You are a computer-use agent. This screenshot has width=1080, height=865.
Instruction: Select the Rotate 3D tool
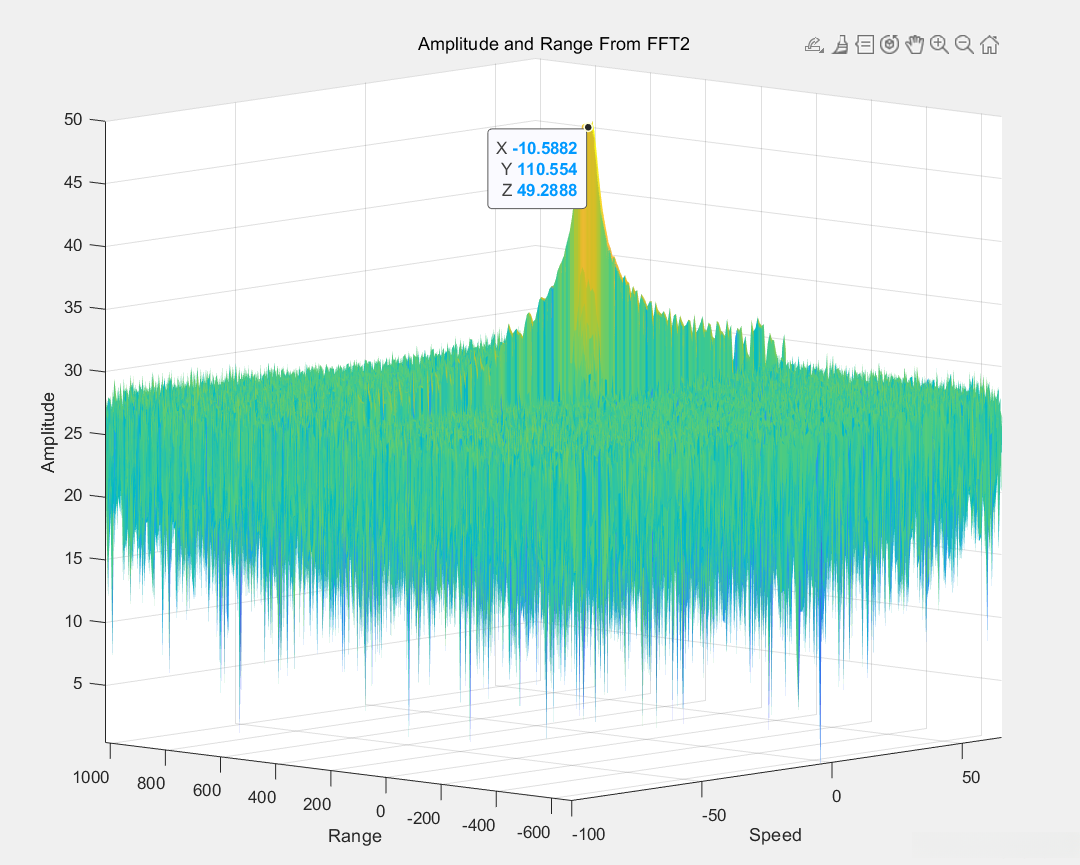889,45
